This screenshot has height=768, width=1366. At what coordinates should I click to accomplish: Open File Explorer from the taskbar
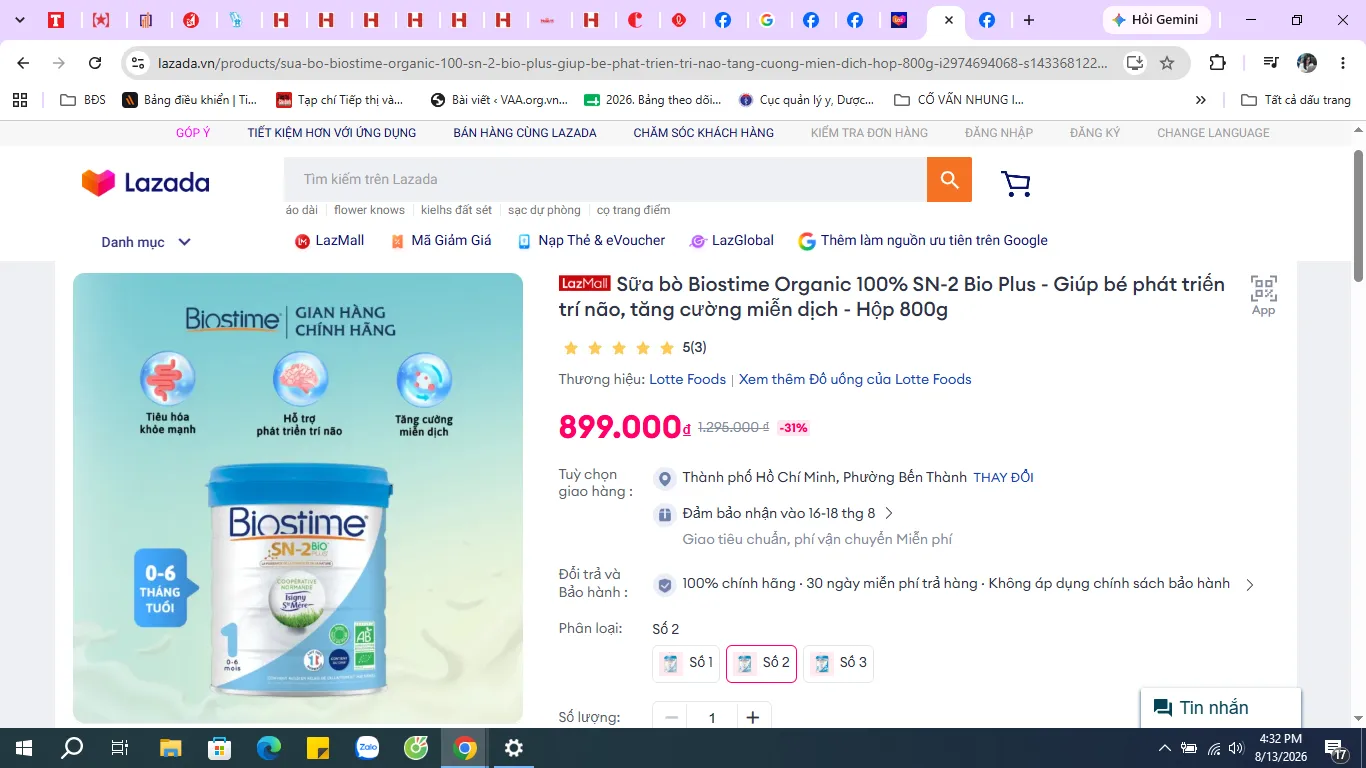pyautogui.click(x=171, y=748)
